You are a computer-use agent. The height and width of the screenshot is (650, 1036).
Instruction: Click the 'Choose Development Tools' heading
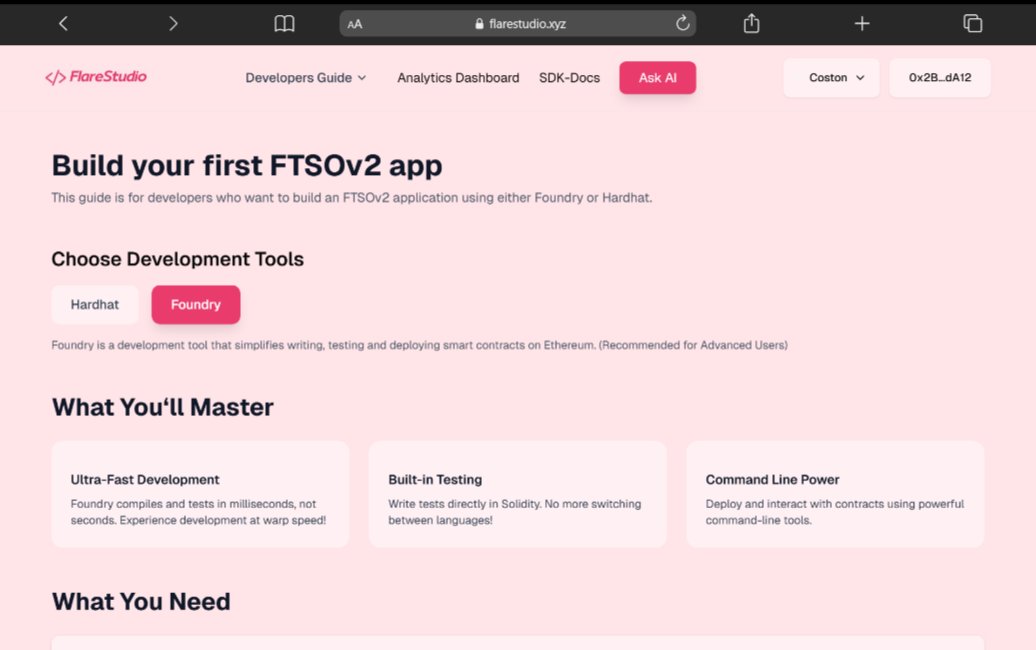coord(178,259)
